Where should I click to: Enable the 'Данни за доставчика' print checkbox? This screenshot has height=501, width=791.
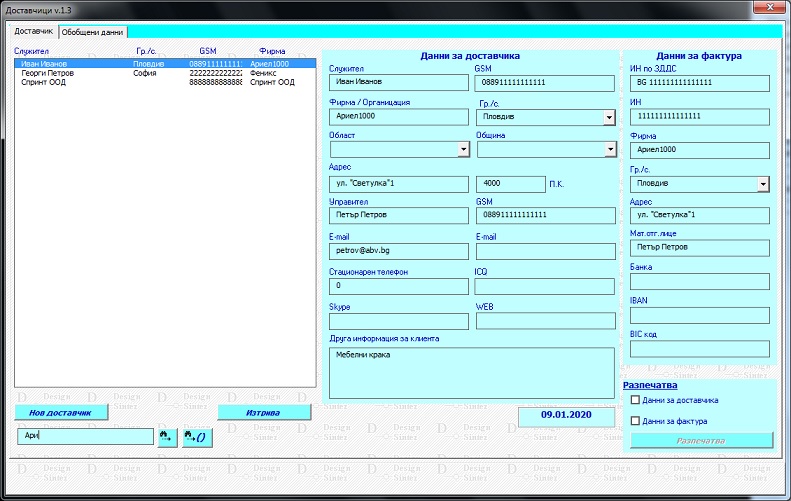click(635, 400)
